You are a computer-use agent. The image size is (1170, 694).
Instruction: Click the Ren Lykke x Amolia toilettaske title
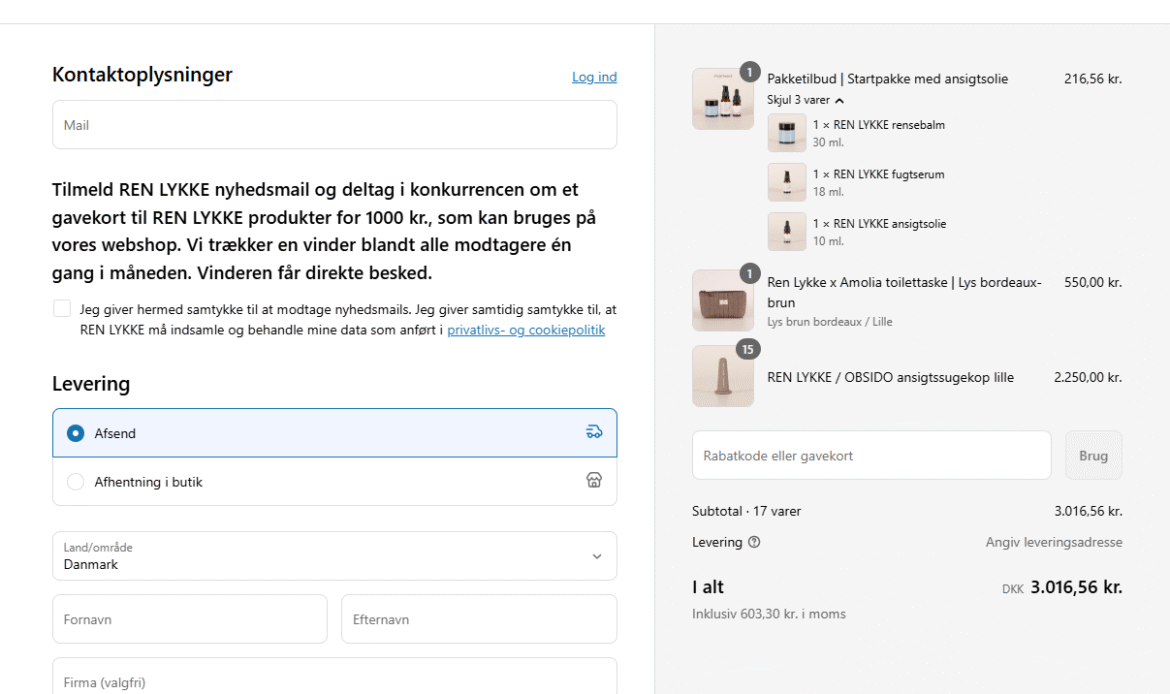pyautogui.click(x=904, y=292)
